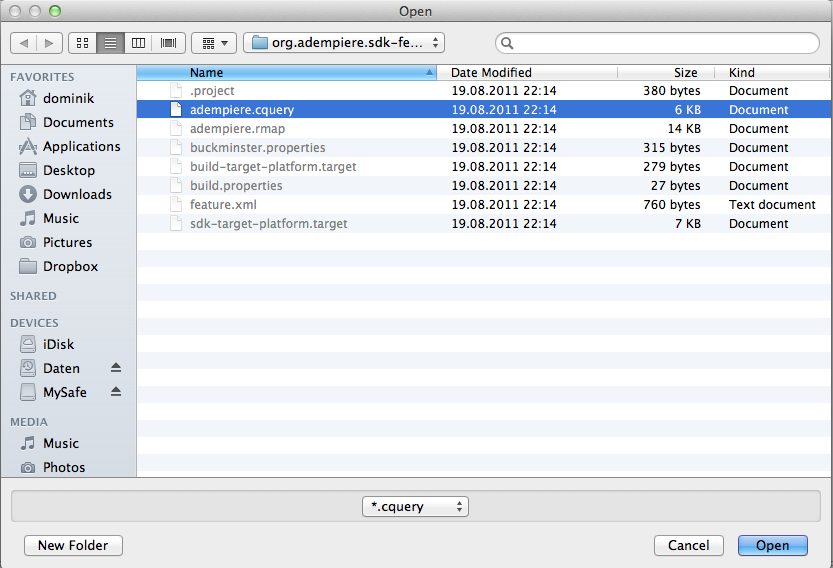
Task: Click the Text document kind cell
Action: (x=772, y=205)
